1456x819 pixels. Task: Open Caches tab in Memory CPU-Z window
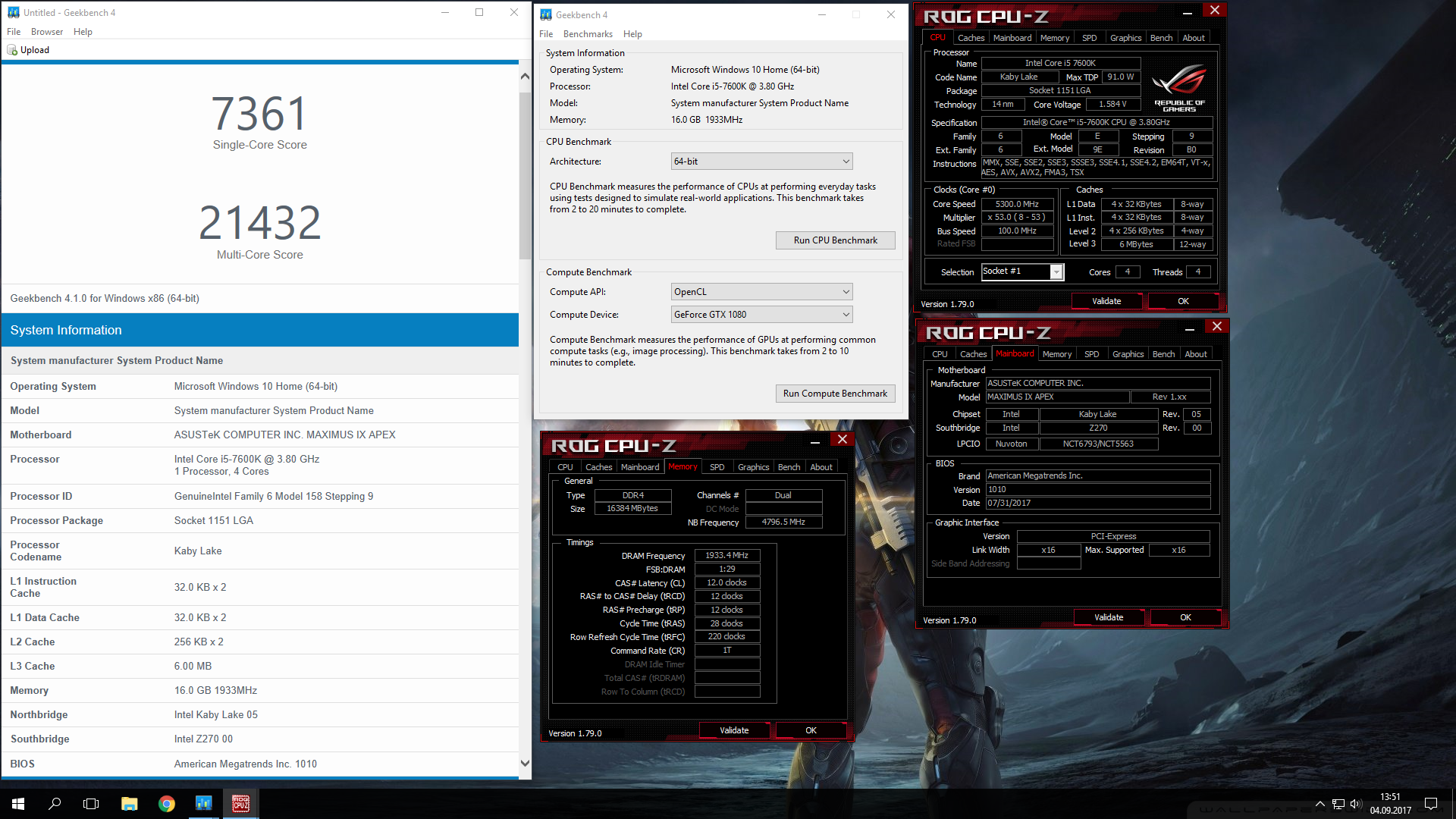coord(598,467)
